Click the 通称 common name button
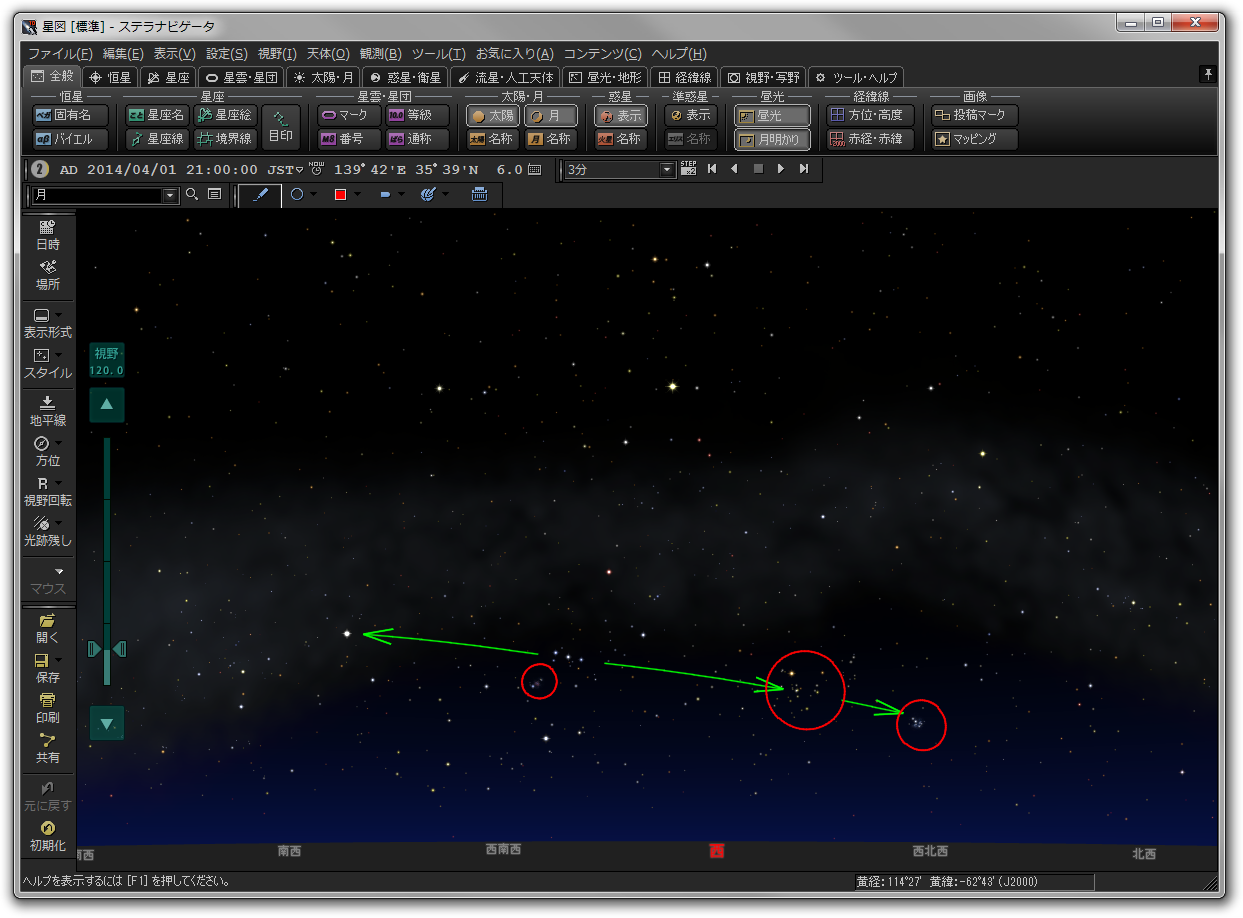The height and width of the screenshot is (918, 1243). pyautogui.click(x=417, y=139)
